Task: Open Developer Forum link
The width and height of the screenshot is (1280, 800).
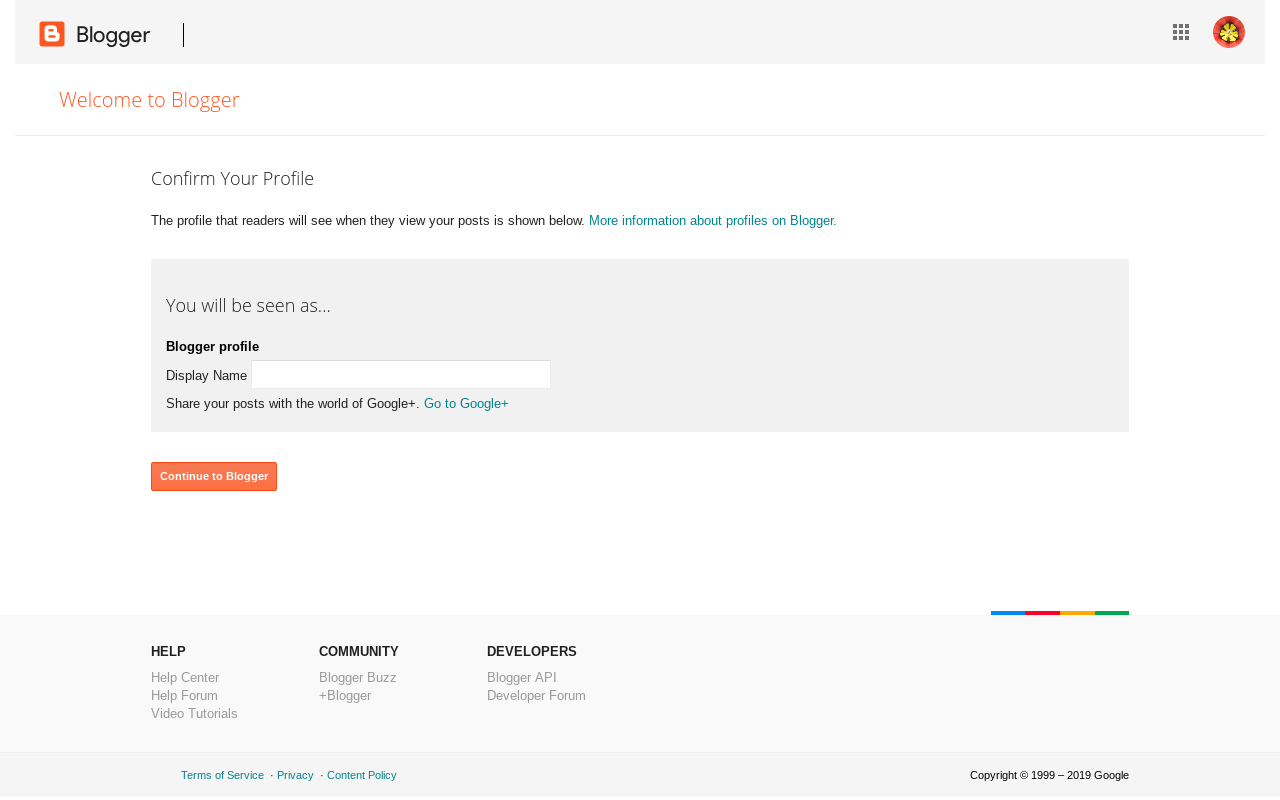Action: click(536, 696)
